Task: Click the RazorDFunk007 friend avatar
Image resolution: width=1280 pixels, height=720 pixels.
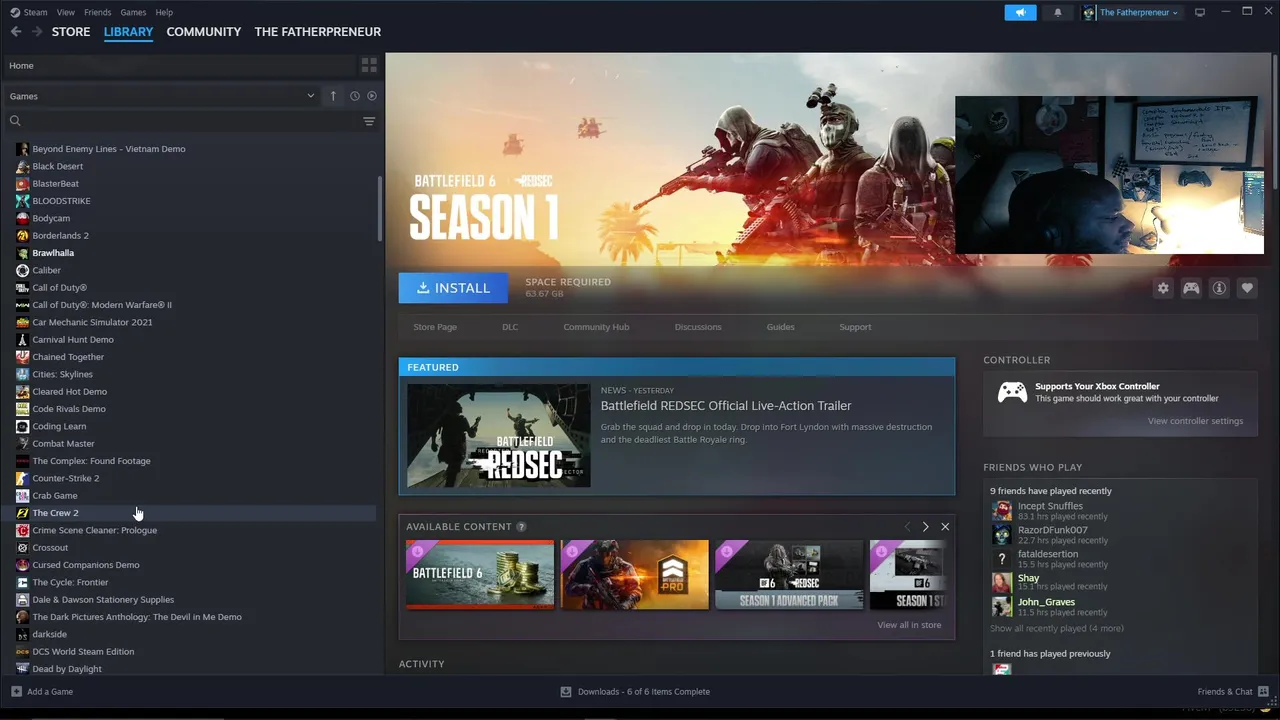Action: [1001, 534]
